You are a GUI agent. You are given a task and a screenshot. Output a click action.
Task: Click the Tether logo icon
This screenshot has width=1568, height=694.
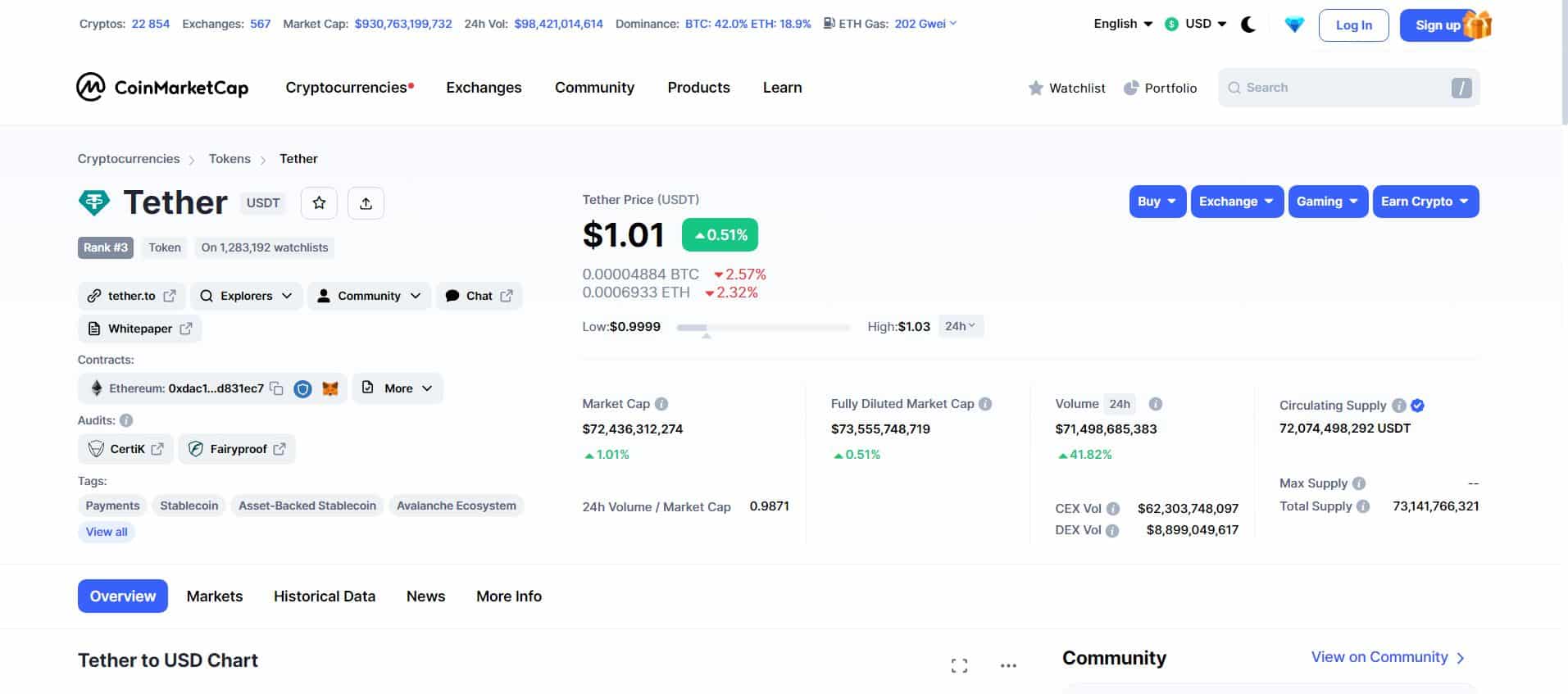94,202
